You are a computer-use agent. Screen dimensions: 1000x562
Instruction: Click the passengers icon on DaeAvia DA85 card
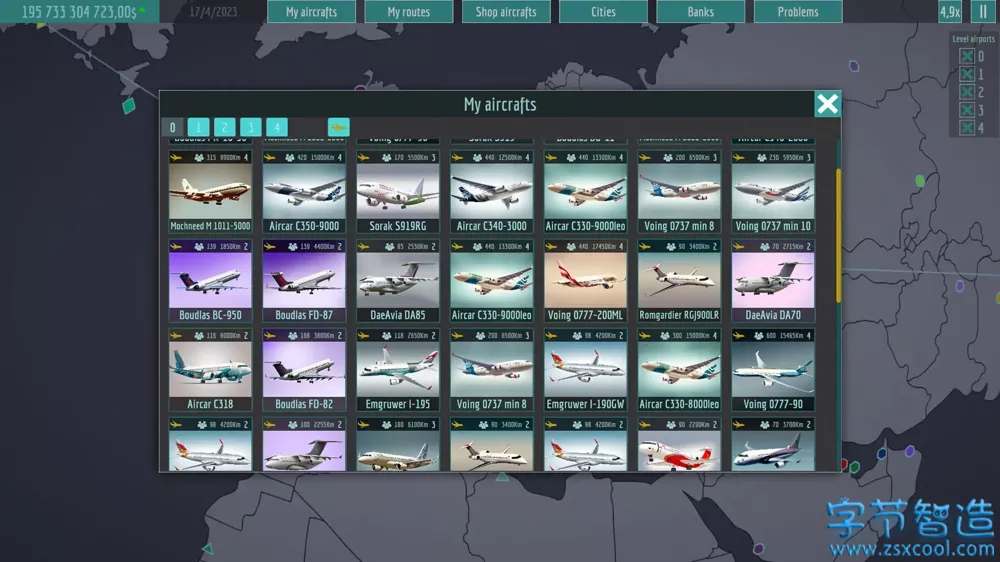[x=388, y=246]
